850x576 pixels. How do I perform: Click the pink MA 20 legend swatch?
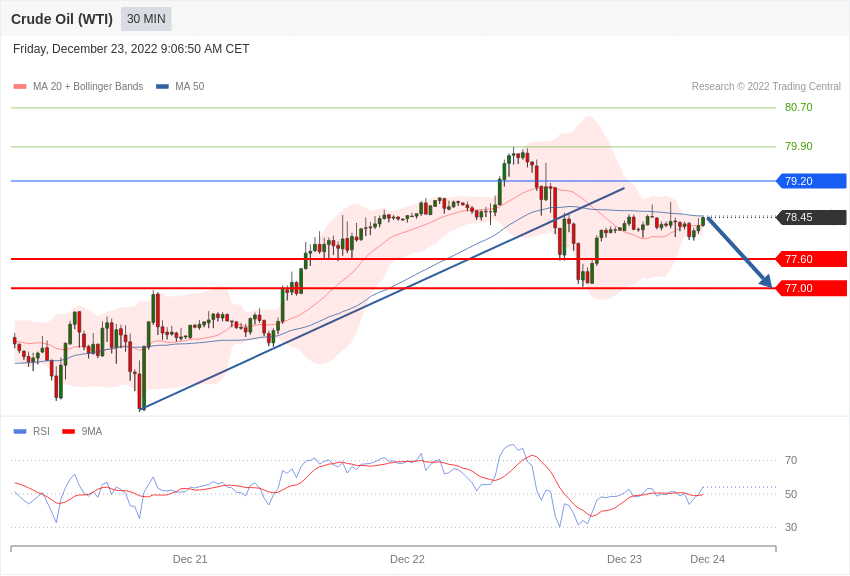click(20, 86)
